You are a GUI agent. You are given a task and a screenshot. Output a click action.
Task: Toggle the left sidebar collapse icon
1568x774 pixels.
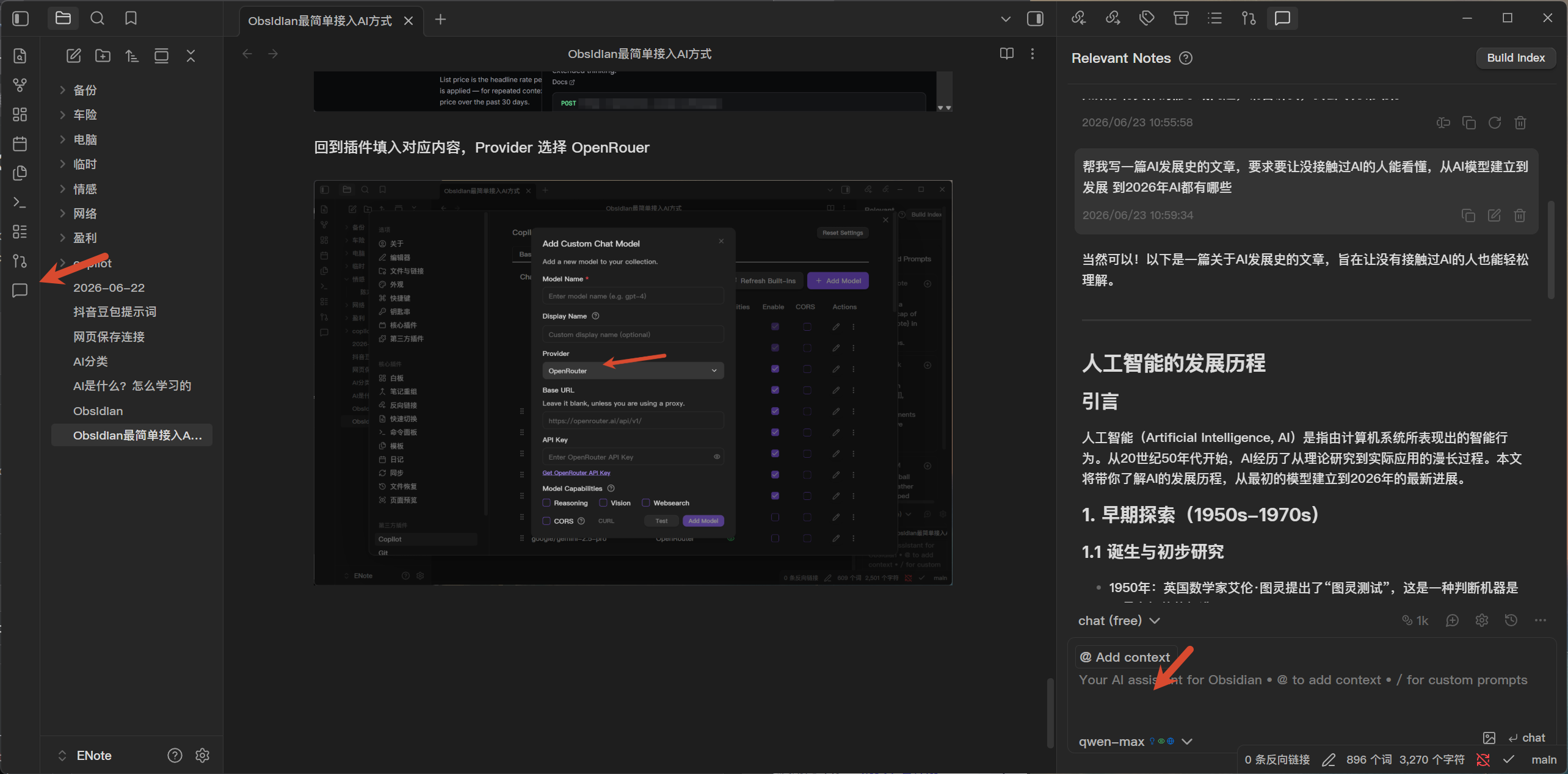[20, 19]
